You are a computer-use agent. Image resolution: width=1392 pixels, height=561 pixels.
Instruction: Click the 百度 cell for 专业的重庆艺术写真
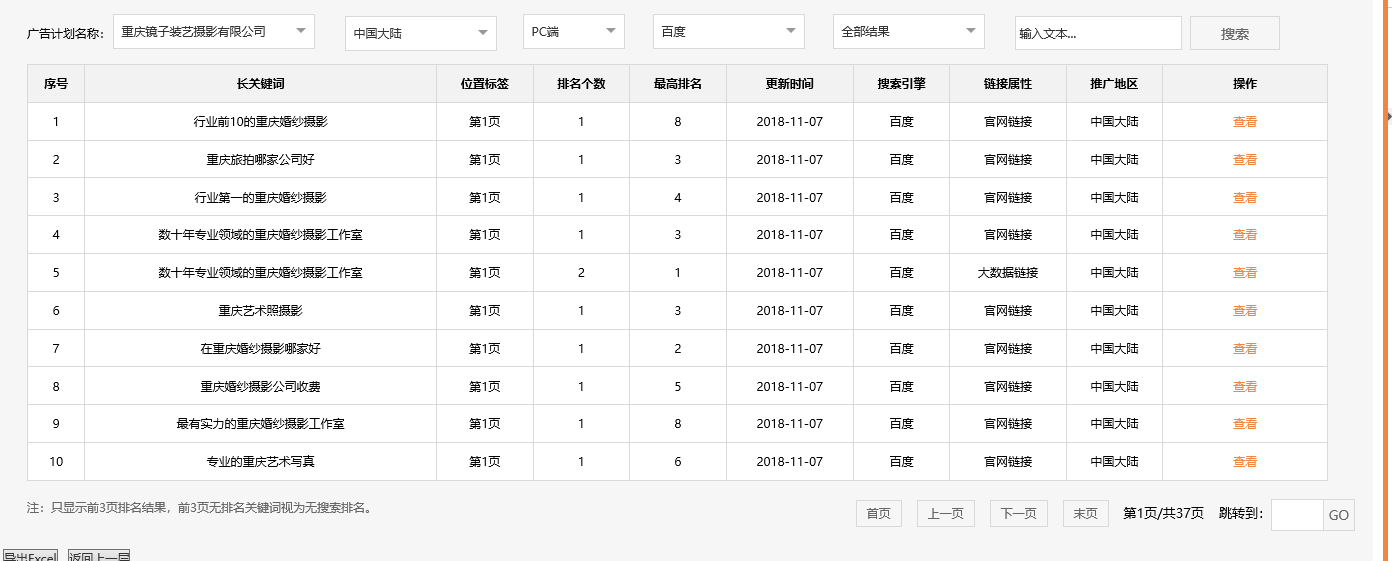click(902, 462)
